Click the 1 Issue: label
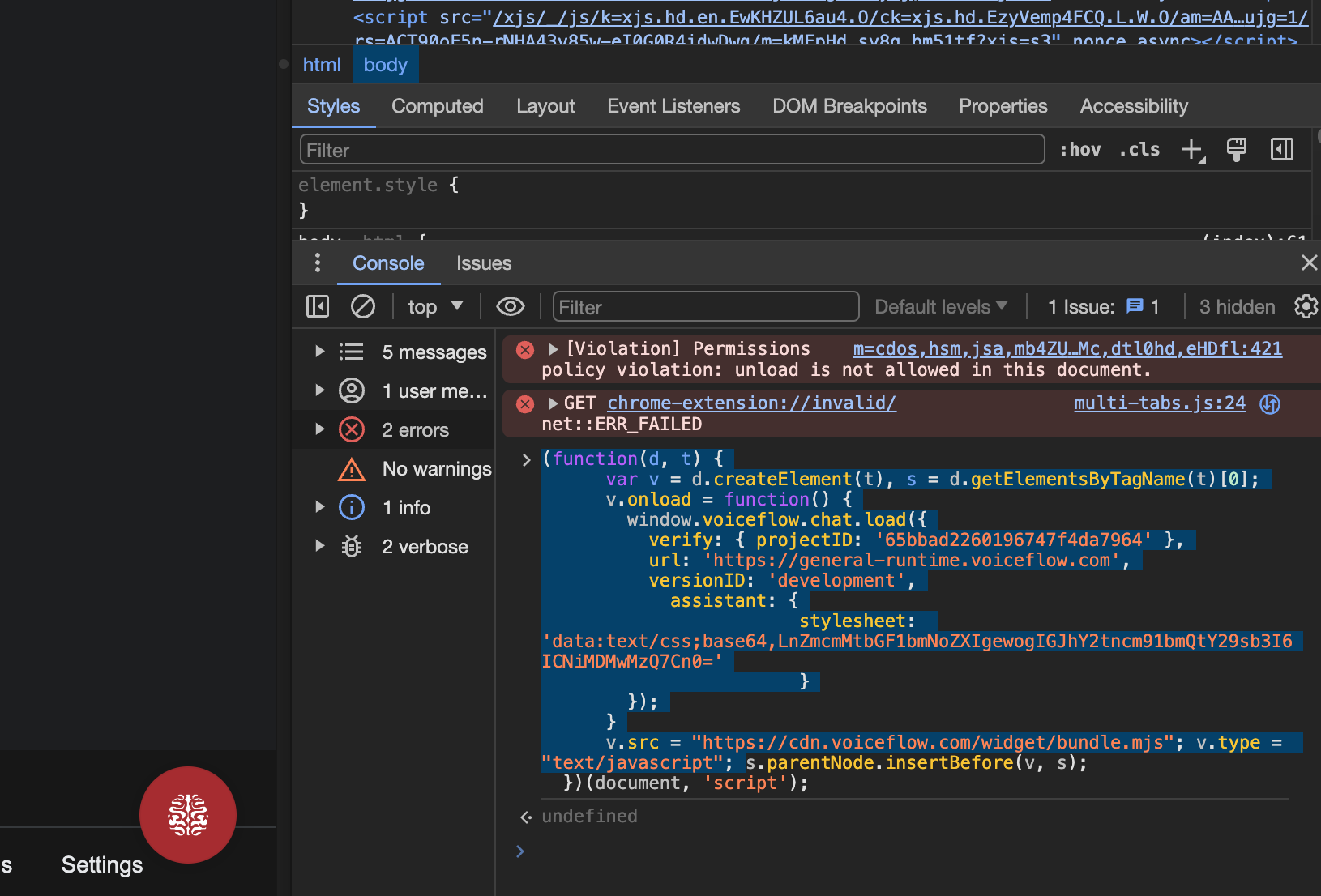The width and height of the screenshot is (1321, 896). tap(1081, 307)
